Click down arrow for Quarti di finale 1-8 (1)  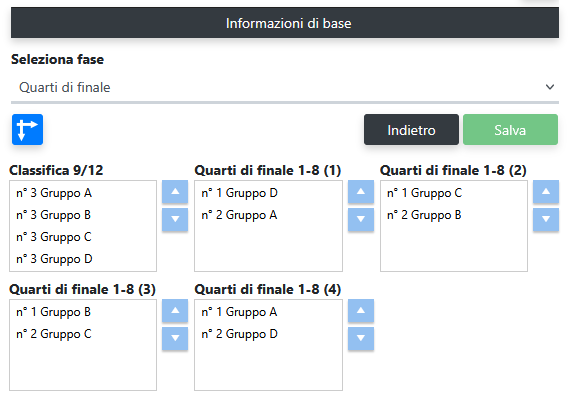(361, 220)
